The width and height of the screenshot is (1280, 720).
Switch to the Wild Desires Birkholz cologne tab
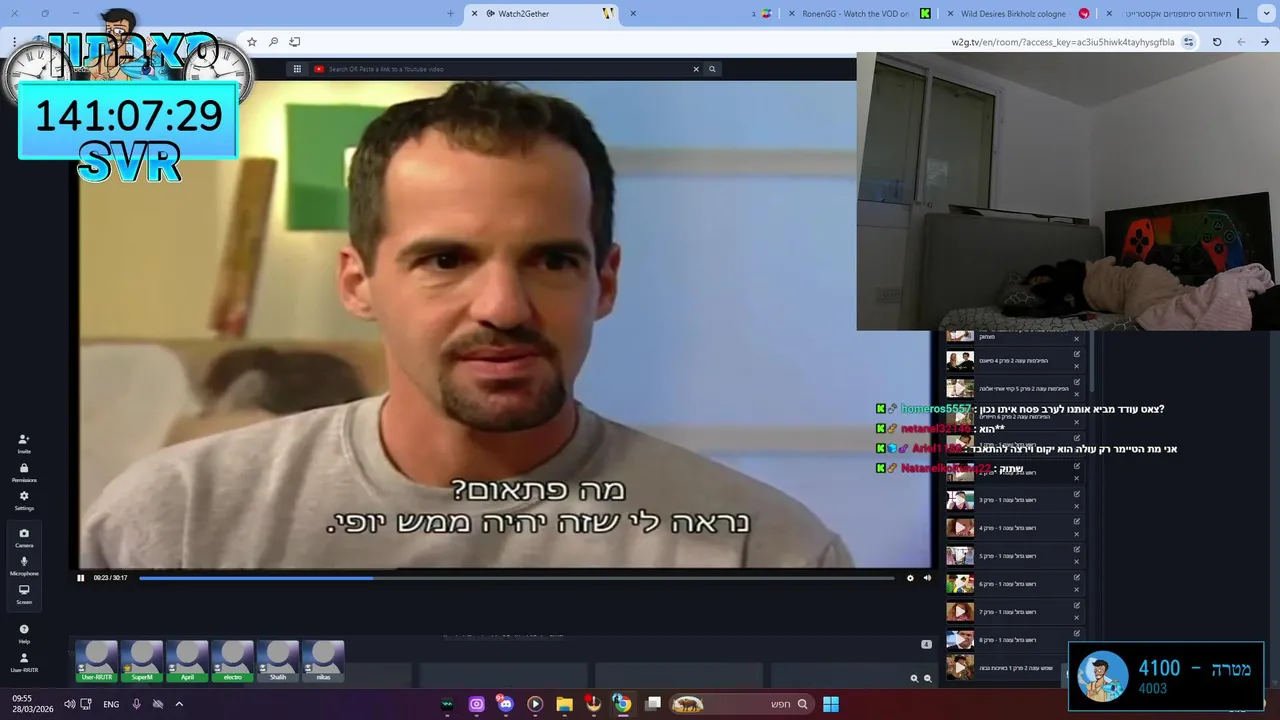pos(1022,13)
